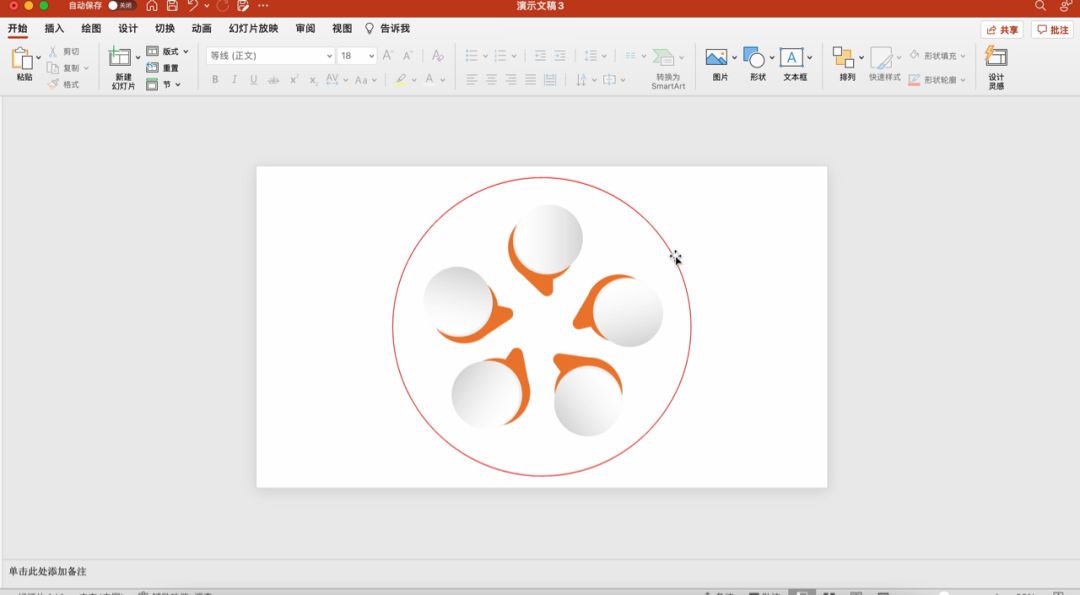Click the bulleted list icon
Viewport: 1080px width, 595px height.
coord(472,56)
